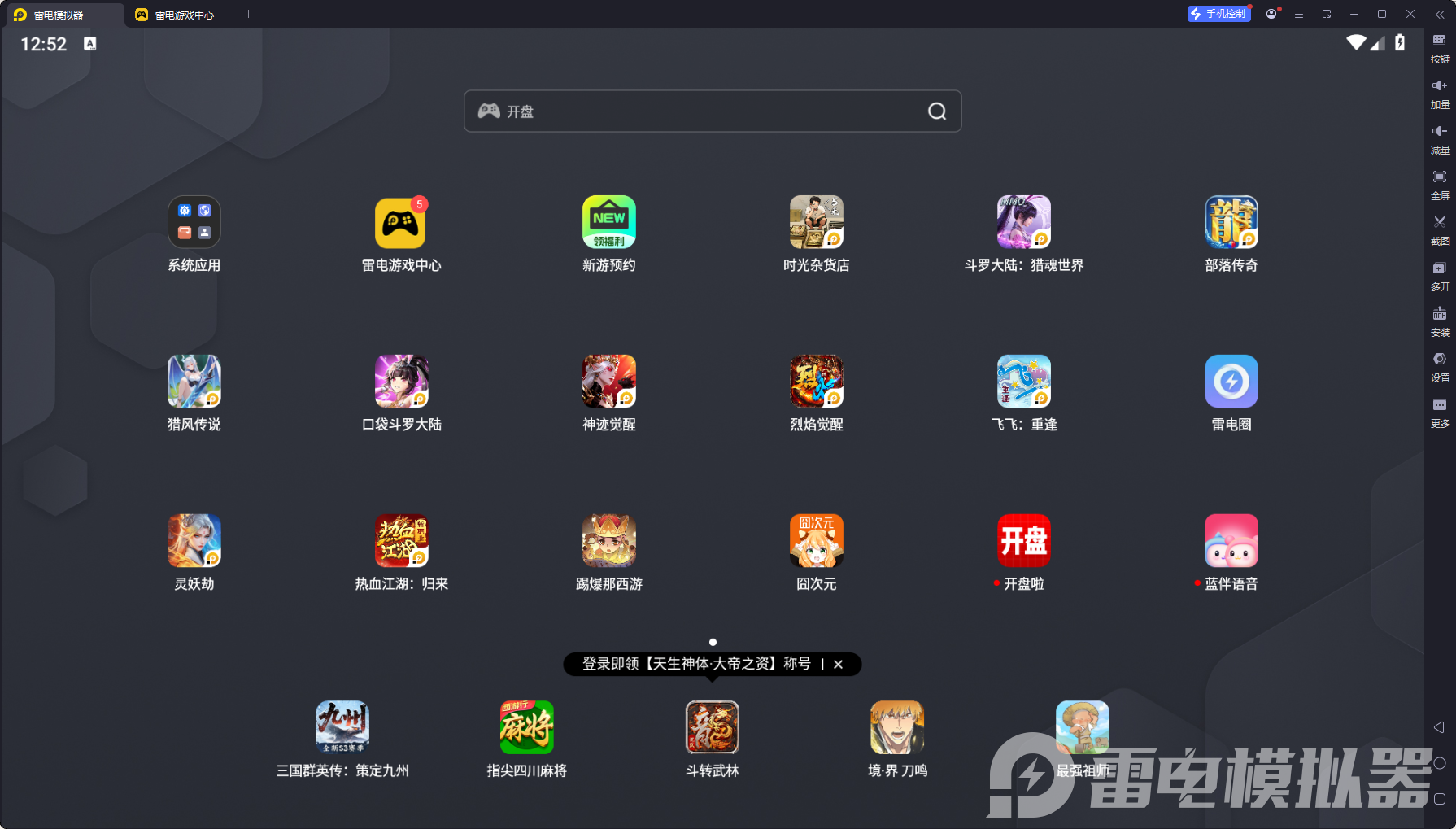The width and height of the screenshot is (1456, 829).
Task: Switch to the 雷电模拟器 tab
Action: [x=63, y=15]
